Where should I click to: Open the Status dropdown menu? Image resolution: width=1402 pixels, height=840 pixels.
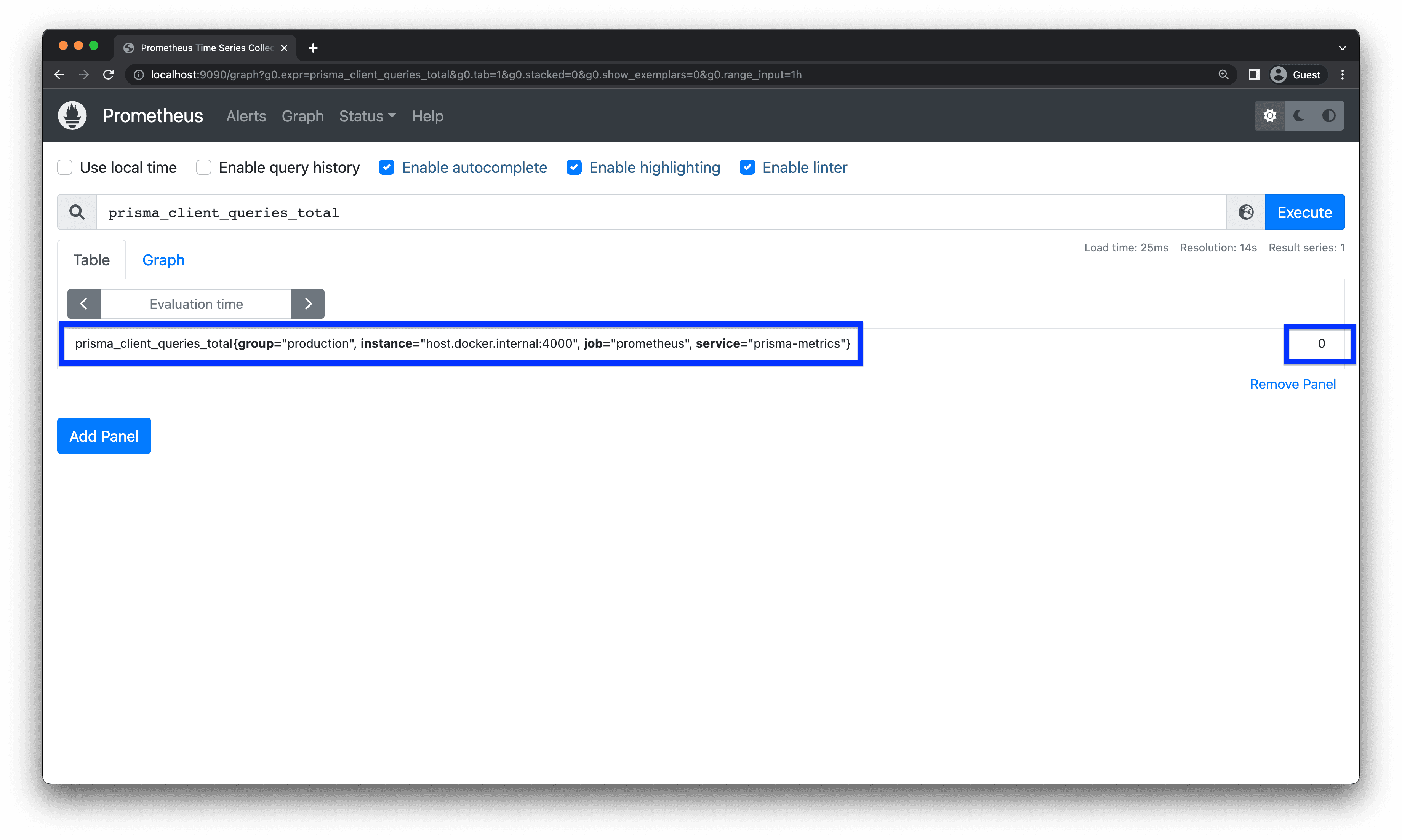367,116
